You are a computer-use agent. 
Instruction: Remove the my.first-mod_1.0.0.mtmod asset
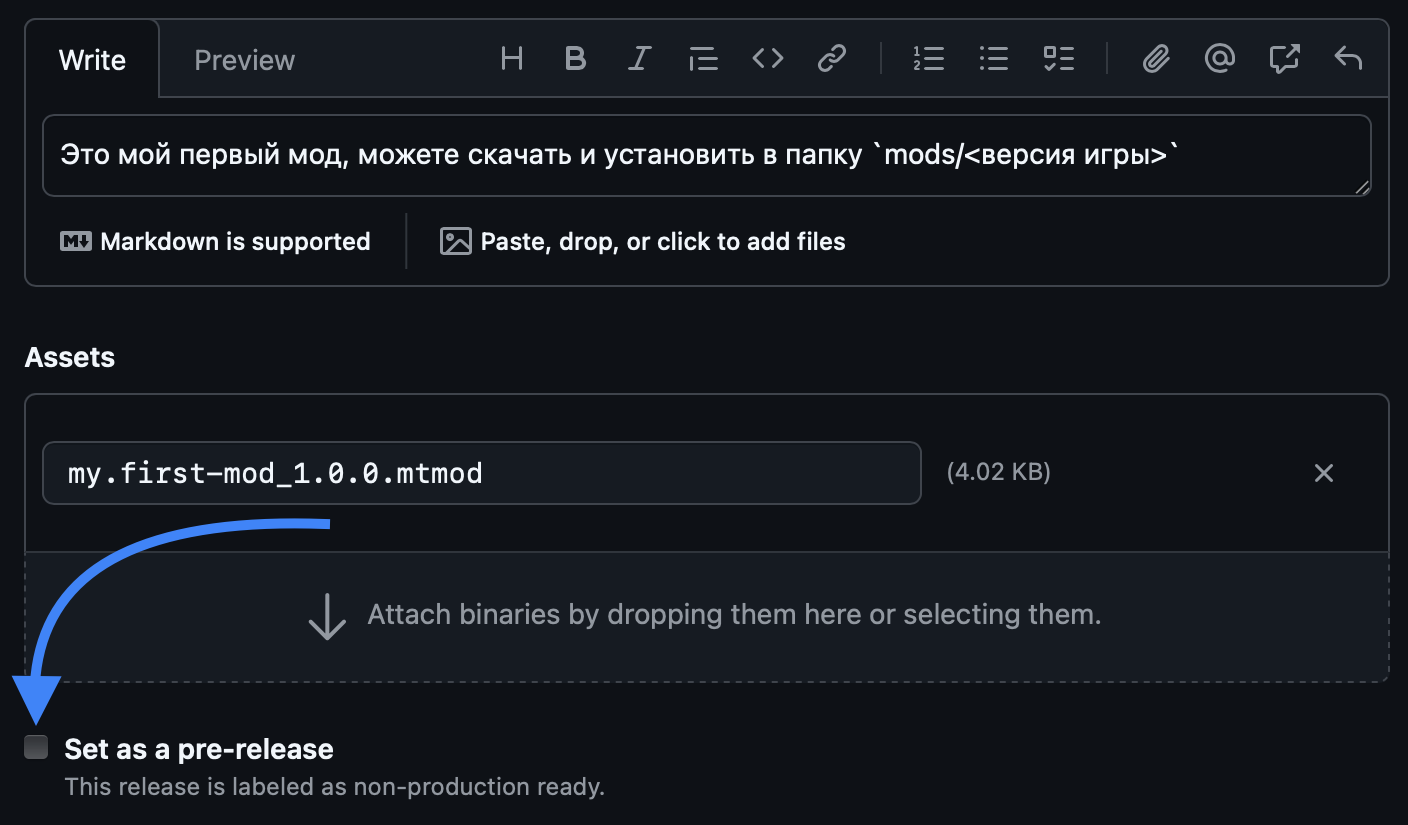click(x=1324, y=472)
